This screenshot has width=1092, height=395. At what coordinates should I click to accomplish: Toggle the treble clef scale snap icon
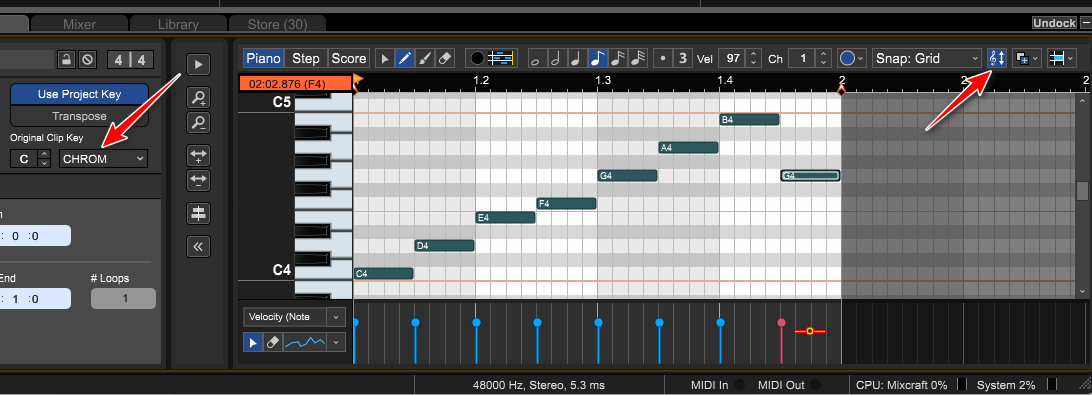[997, 59]
